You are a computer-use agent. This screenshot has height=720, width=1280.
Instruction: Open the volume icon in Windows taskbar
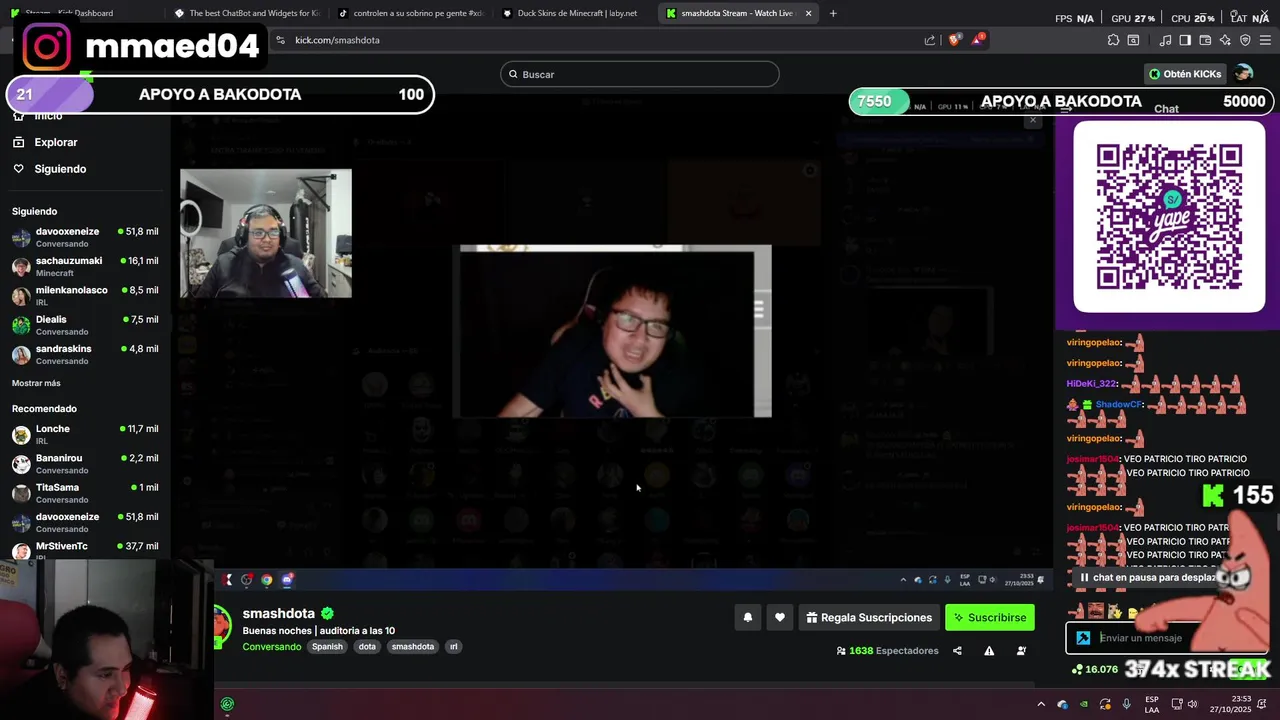click(1192, 704)
